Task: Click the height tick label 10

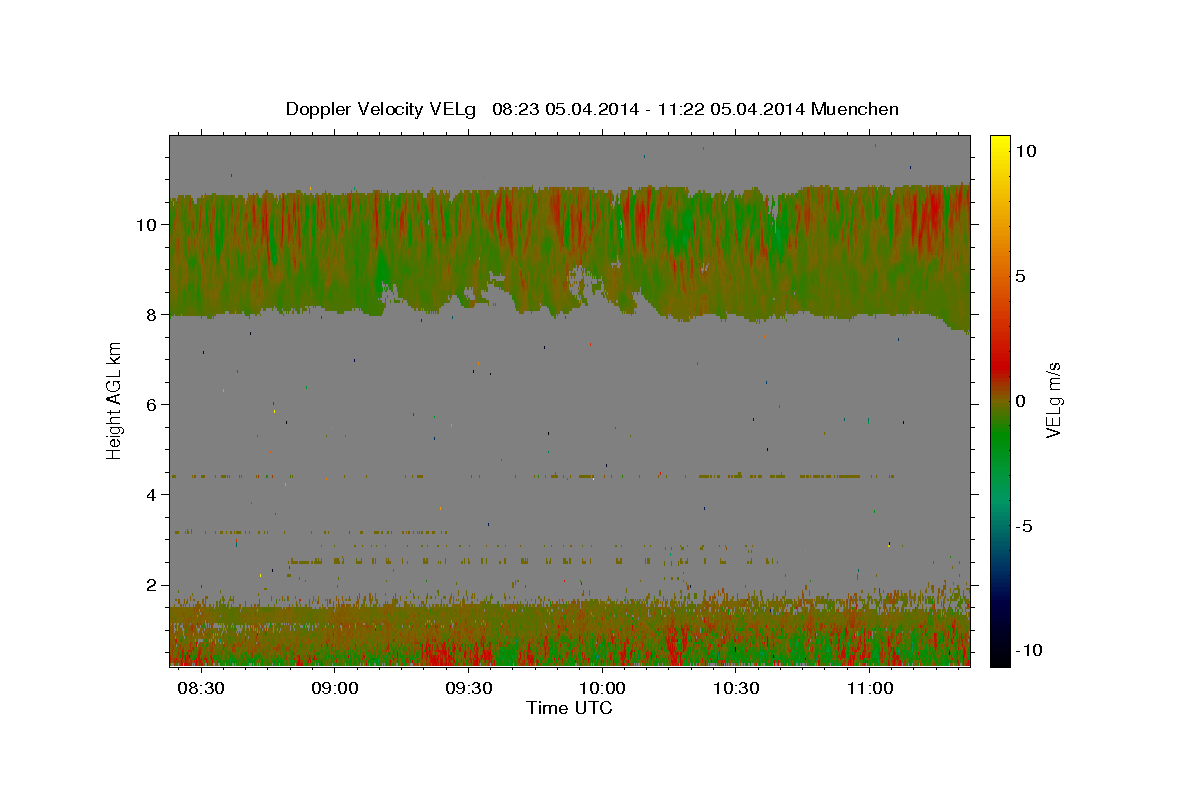Action: tap(146, 225)
